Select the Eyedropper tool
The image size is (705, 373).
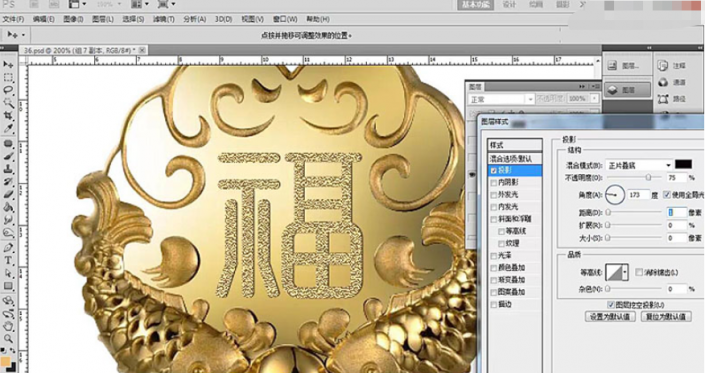coord(8,129)
